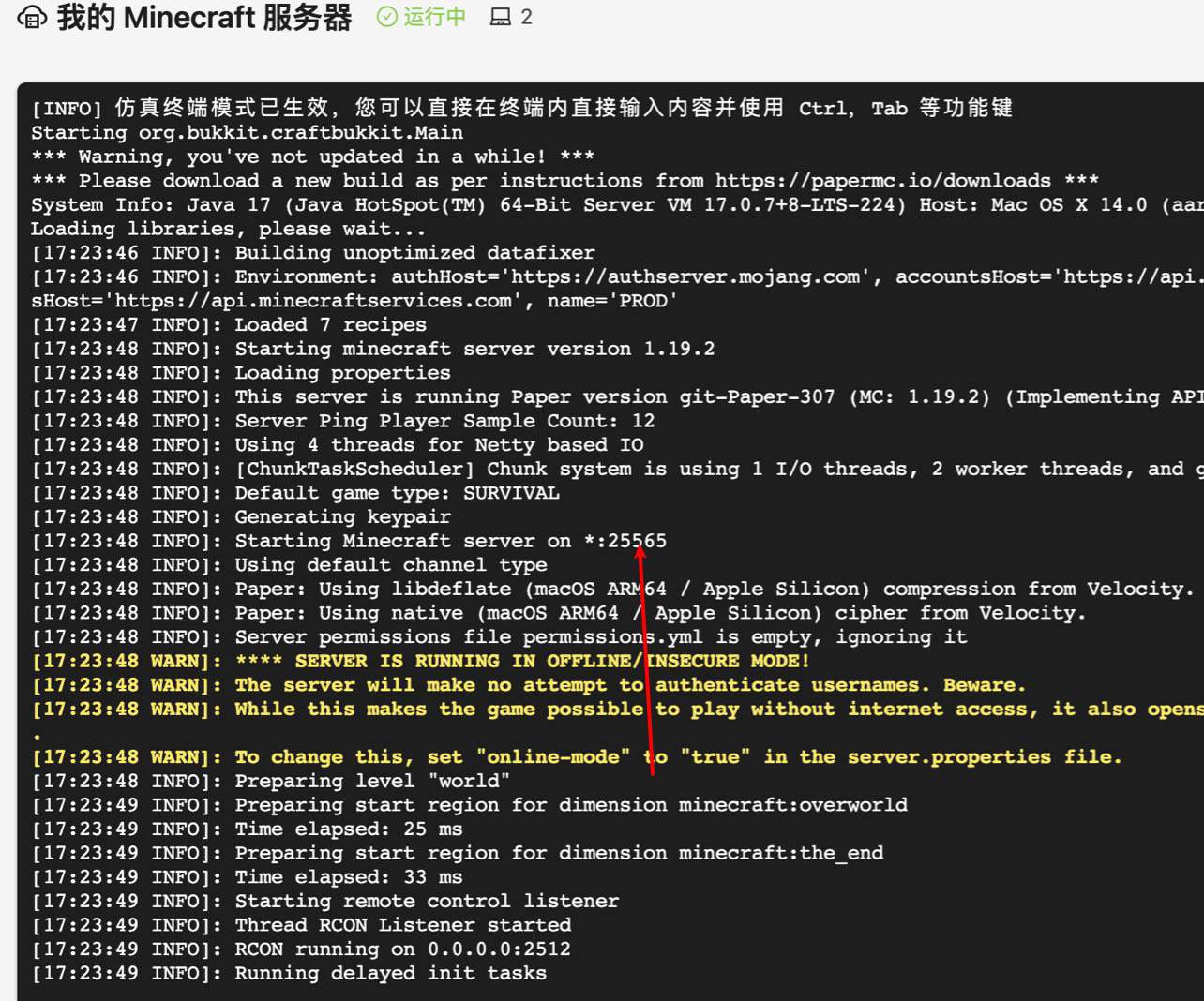Image resolution: width=1204 pixels, height=1001 pixels.
Task: Click the "SERVER IS RUNNING IN OFFLINE/INSECURE MODE!" warning
Action: click(x=551, y=661)
